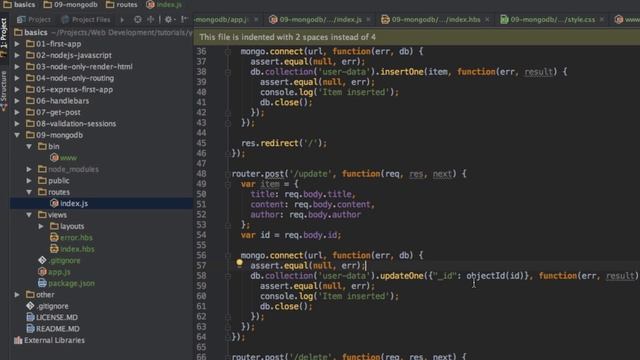
Task: Click the collapse all icon in Project panel
Action: (151, 19)
